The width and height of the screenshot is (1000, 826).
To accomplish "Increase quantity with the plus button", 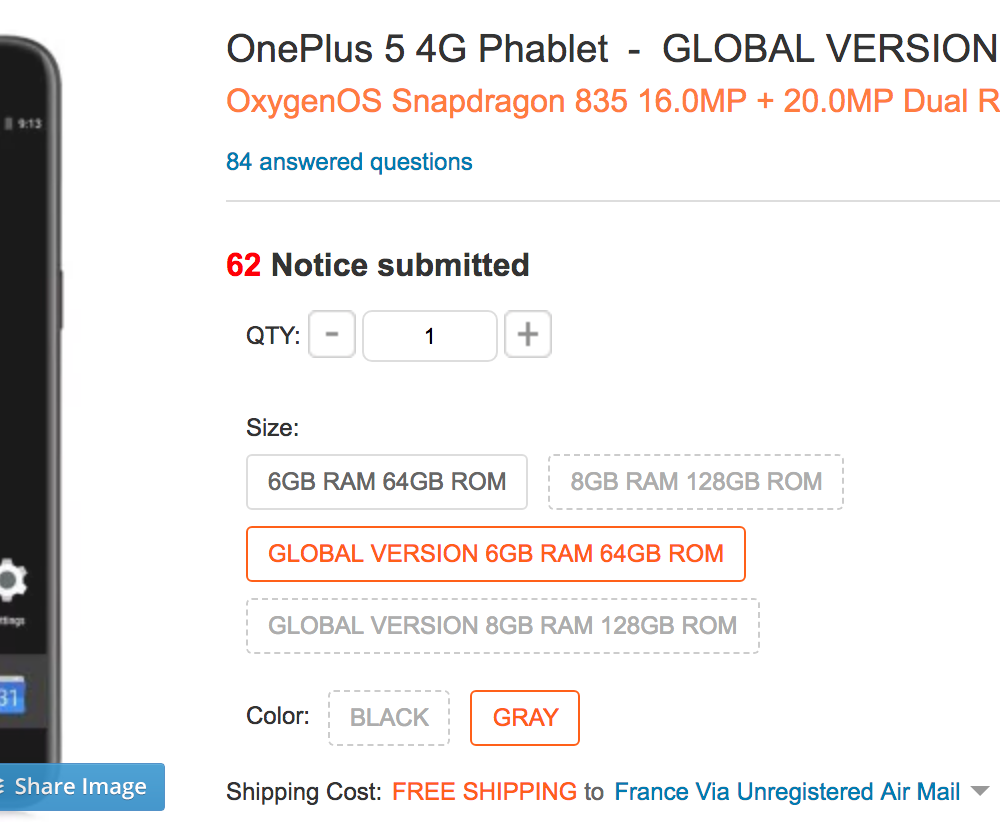I will click(527, 334).
